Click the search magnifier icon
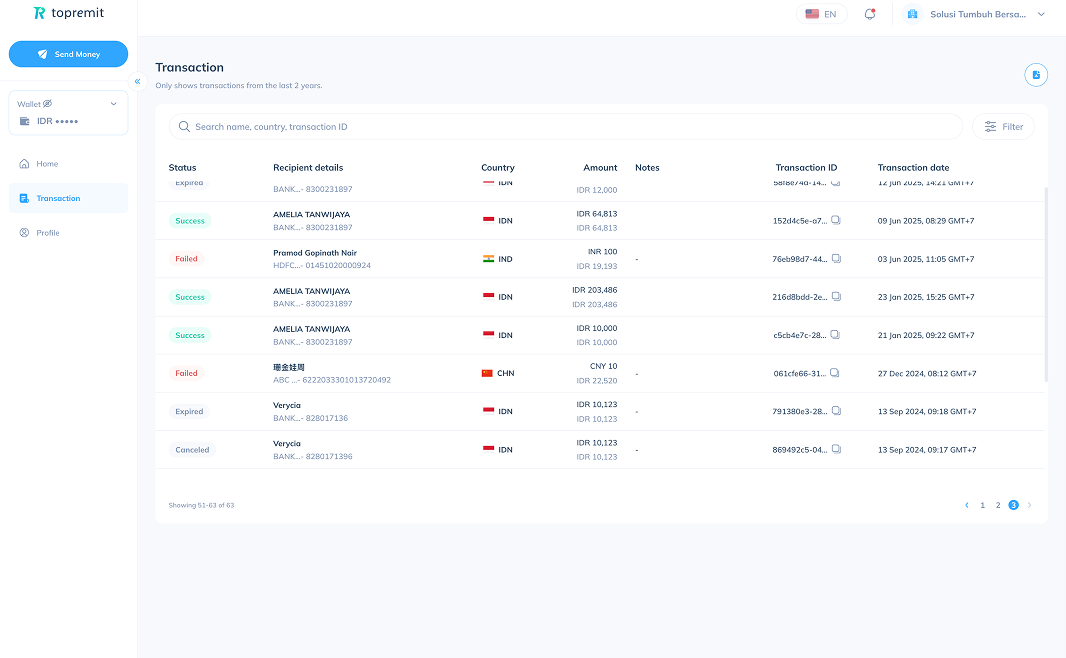The width and height of the screenshot is (1066, 658). [x=184, y=126]
